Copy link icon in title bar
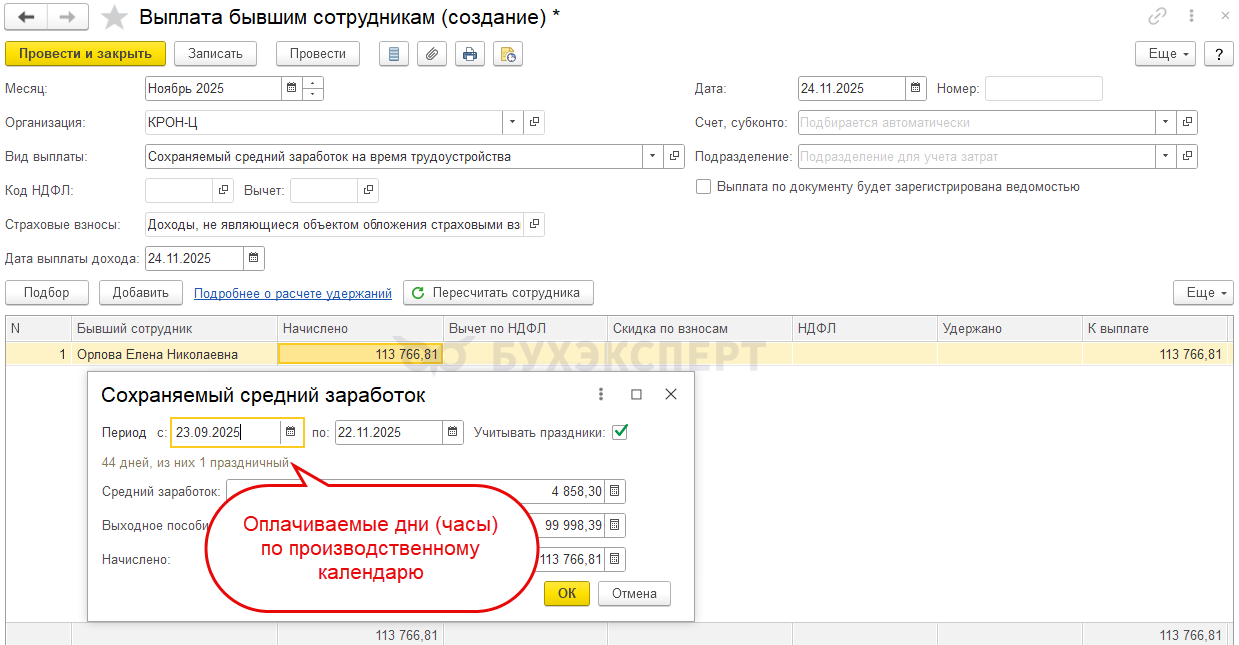Image resolution: width=1239 pixels, height=645 pixels. 1158,16
